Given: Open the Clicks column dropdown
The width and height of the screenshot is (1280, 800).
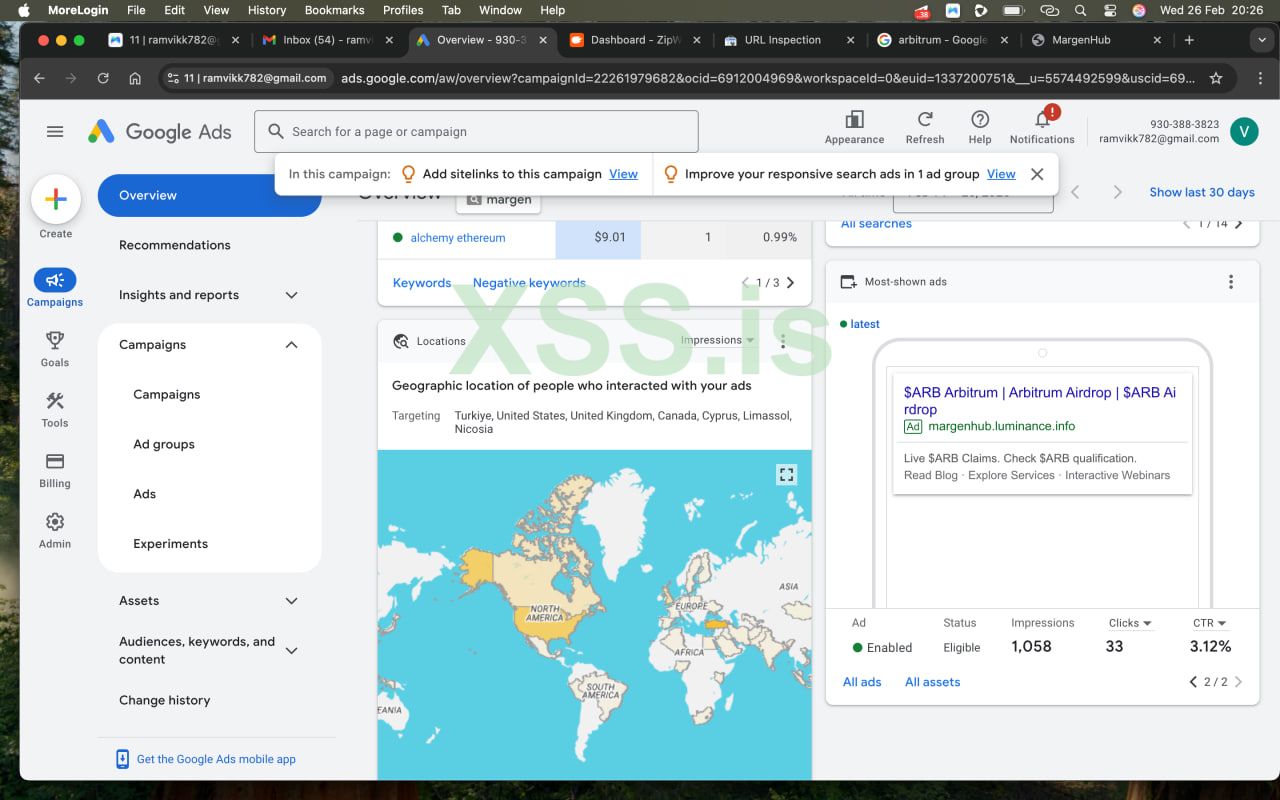Looking at the screenshot, I should pyautogui.click(x=1130, y=623).
